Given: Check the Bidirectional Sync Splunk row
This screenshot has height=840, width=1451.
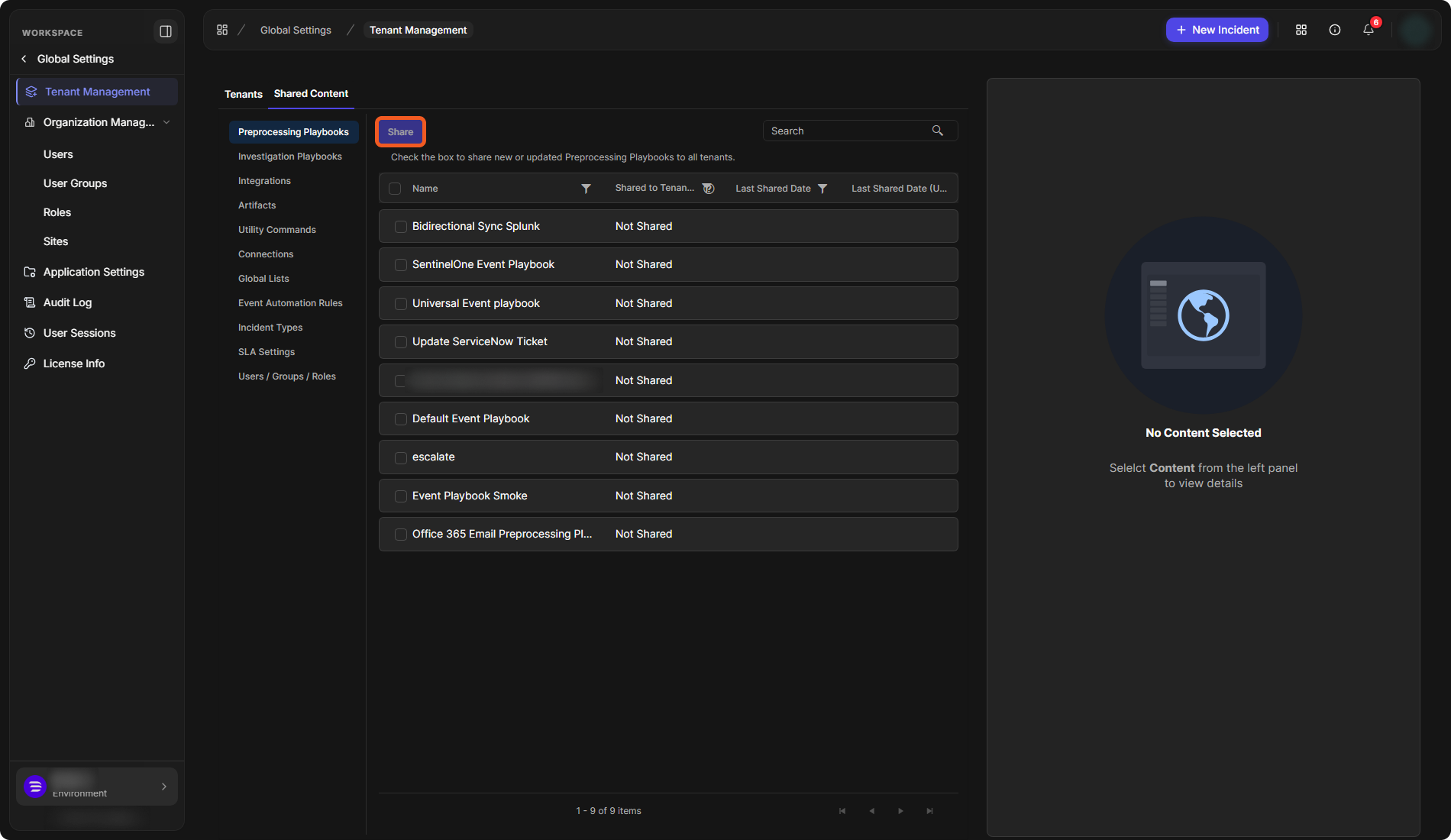Looking at the screenshot, I should coord(400,227).
